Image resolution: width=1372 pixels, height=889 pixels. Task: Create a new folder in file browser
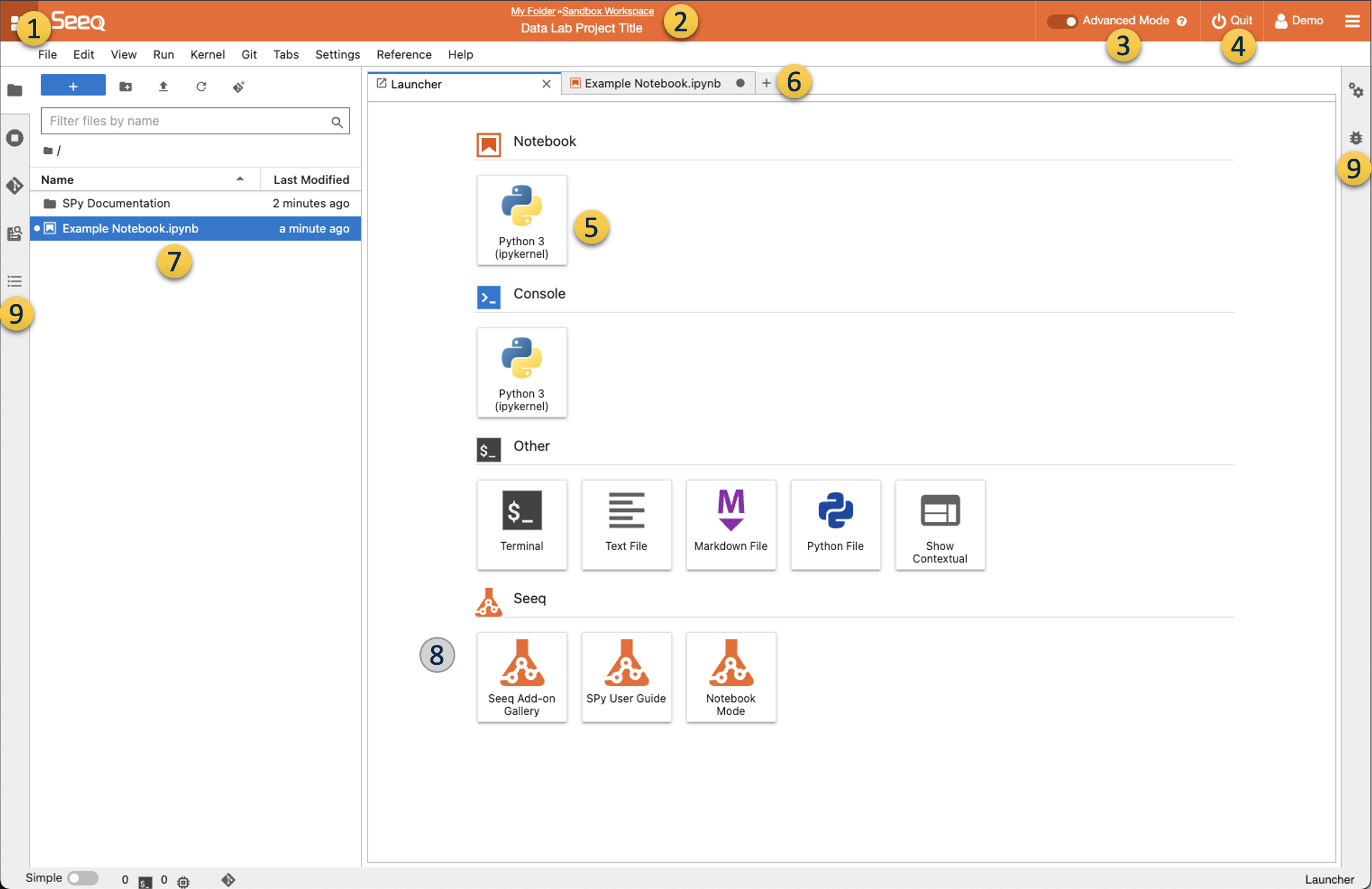pyautogui.click(x=125, y=87)
